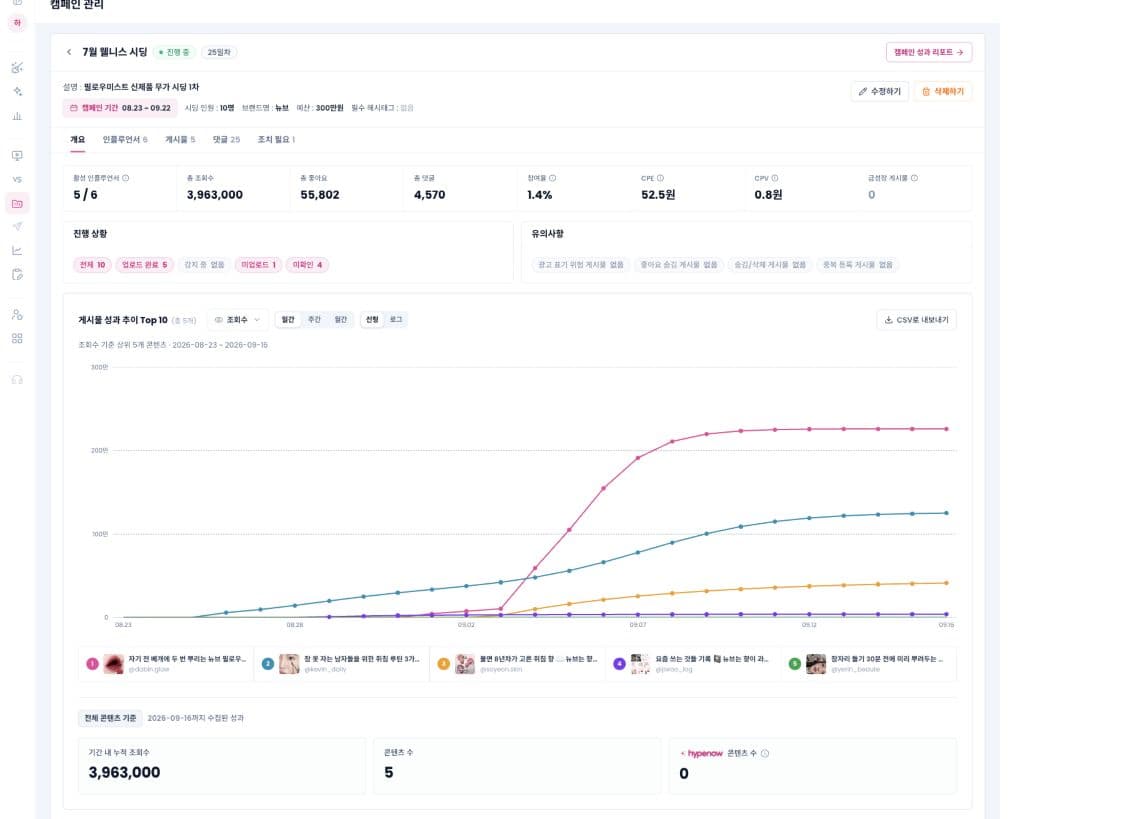Filter progress by 미확인 4 chip

307,265
